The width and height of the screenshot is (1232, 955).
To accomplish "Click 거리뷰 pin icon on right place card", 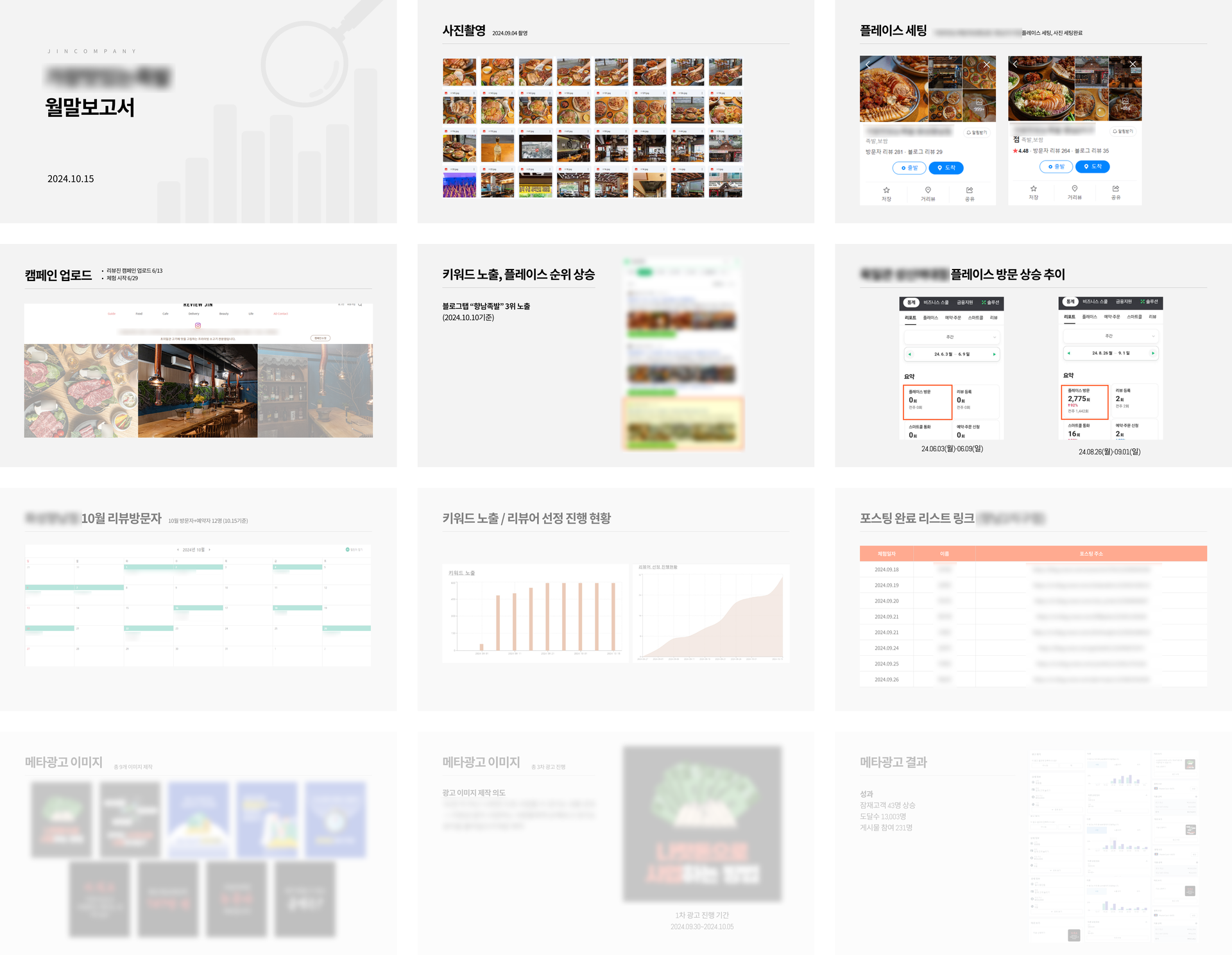I will 1074,189.
